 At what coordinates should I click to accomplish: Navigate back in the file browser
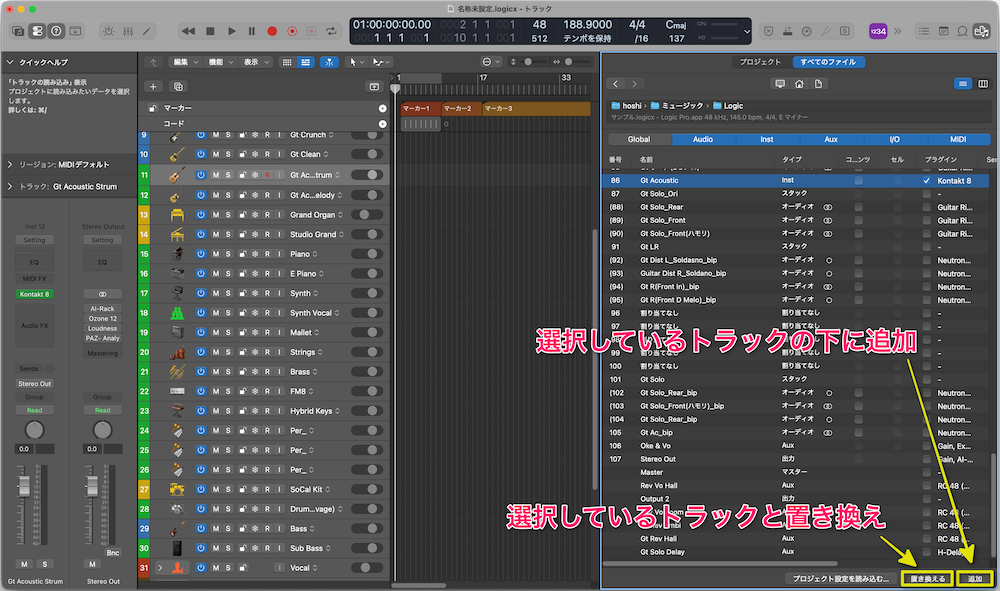[615, 84]
